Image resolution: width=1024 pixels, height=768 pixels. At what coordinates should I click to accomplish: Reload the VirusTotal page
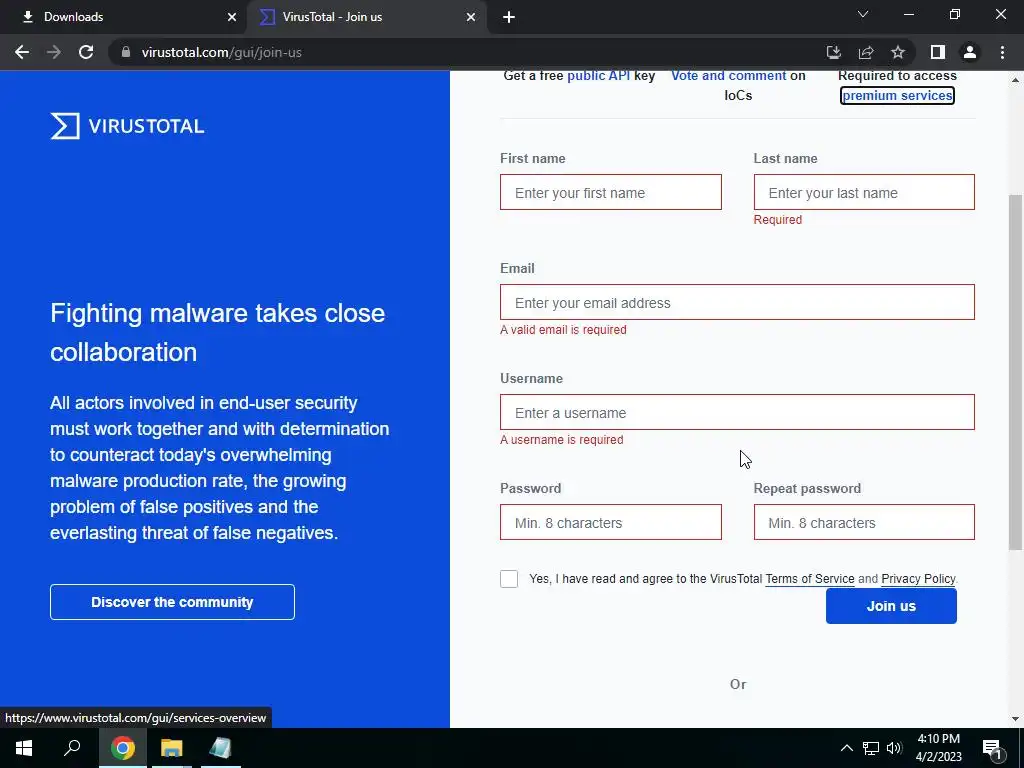(x=86, y=52)
